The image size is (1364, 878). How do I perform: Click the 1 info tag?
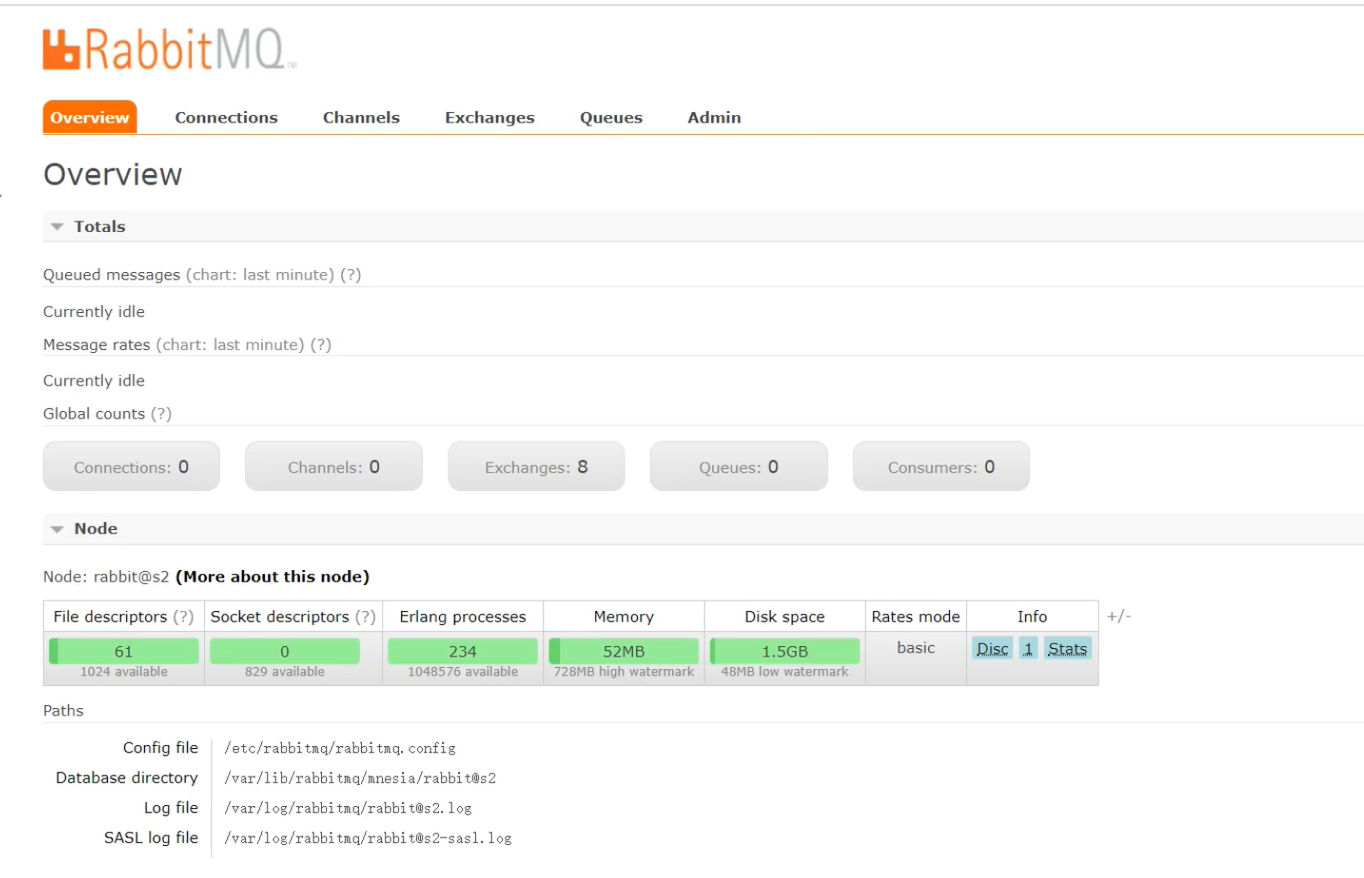(1029, 649)
